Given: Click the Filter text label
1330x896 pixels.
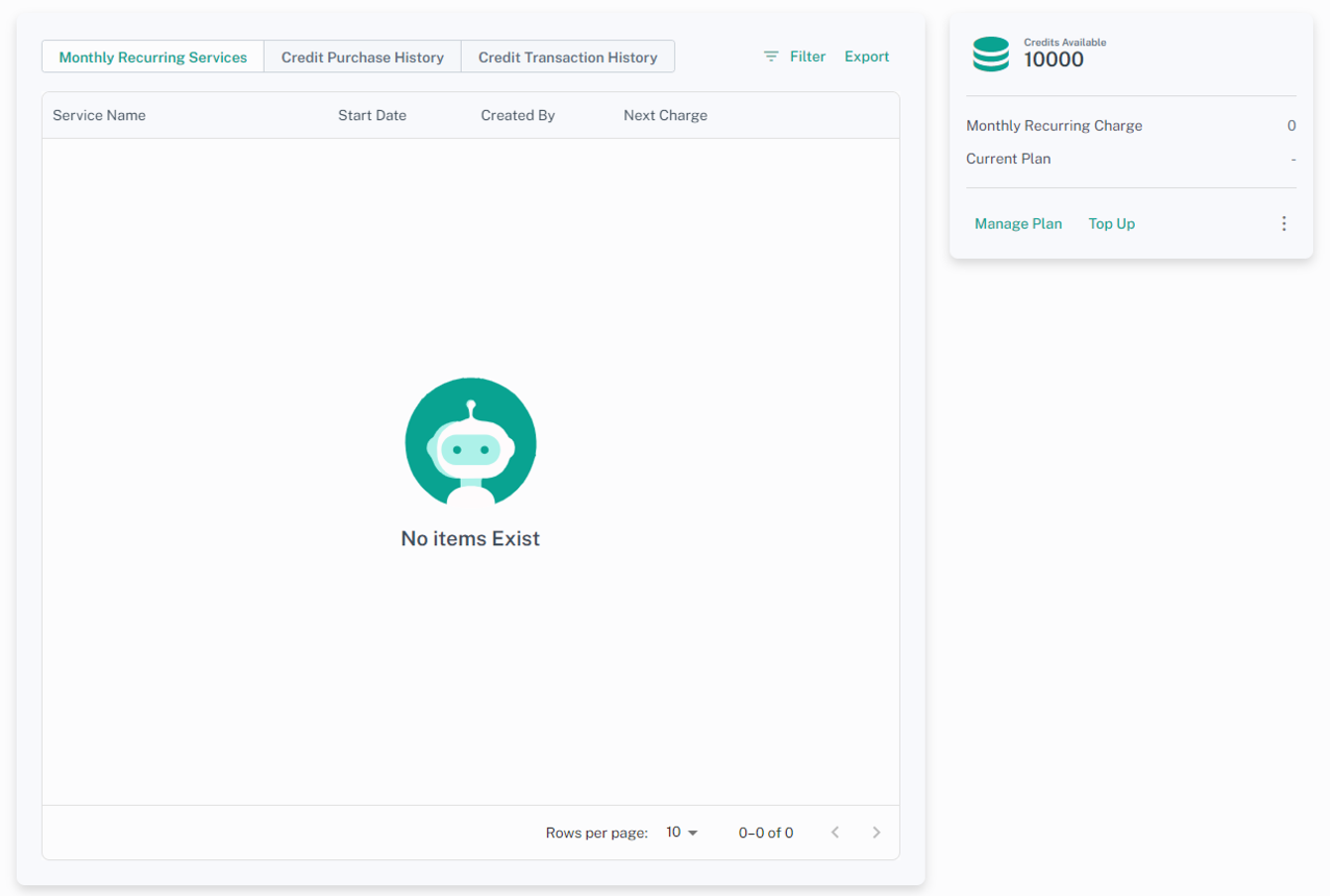Looking at the screenshot, I should coord(807,56).
